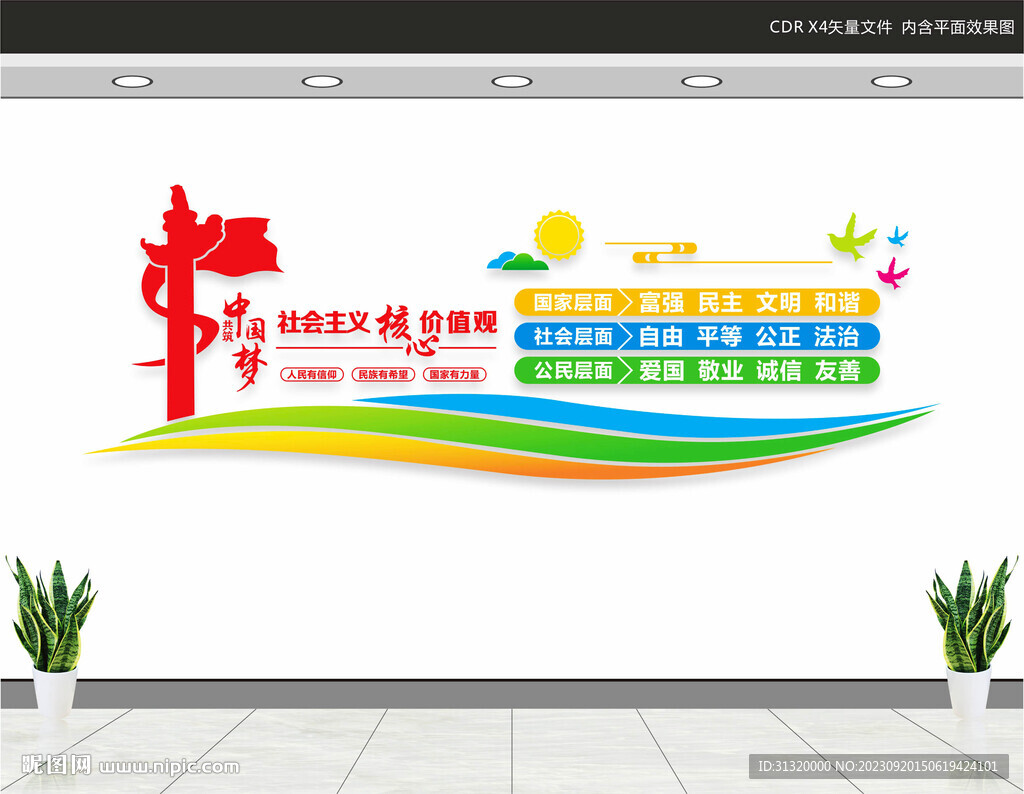Viewport: 1024px width, 794px height.
Task: Click the '民族有希望' pill label
Action: pos(383,374)
